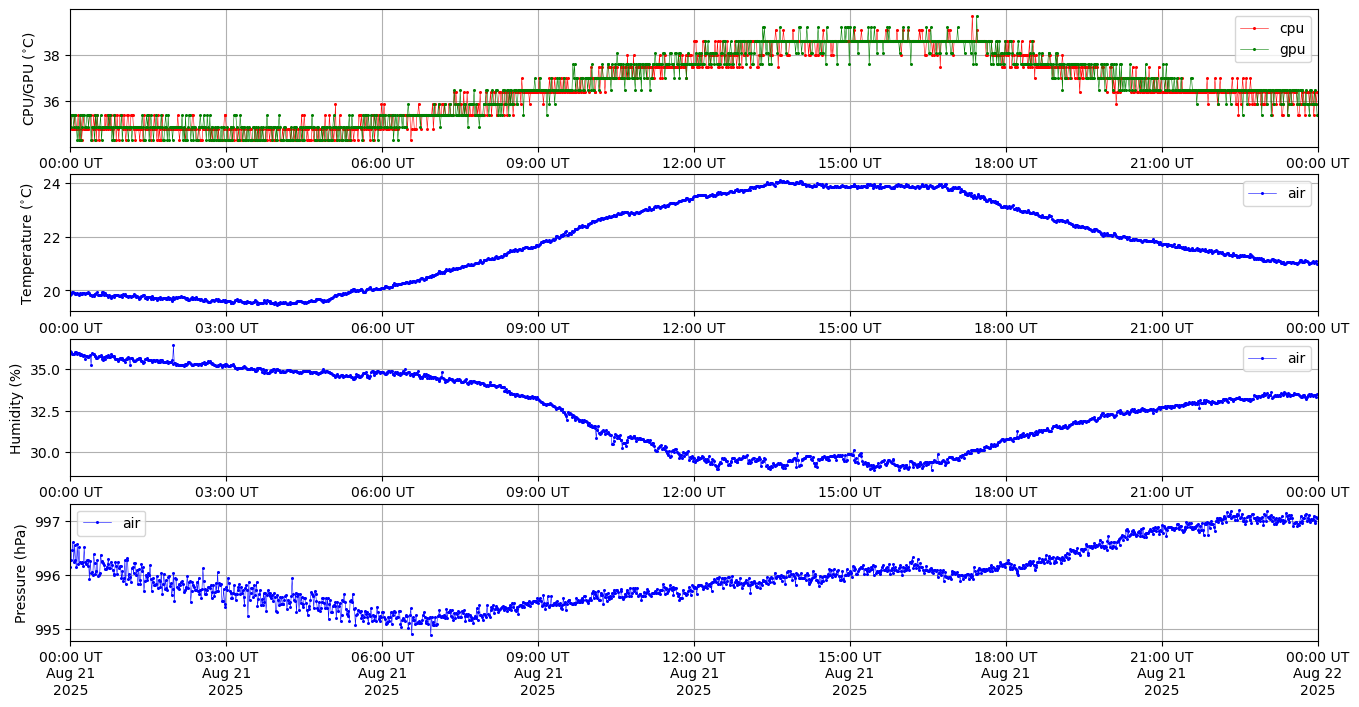Viewport: 1359px width, 707px height.
Task: Click the "cpu" legend entry
Action: pos(1272,28)
